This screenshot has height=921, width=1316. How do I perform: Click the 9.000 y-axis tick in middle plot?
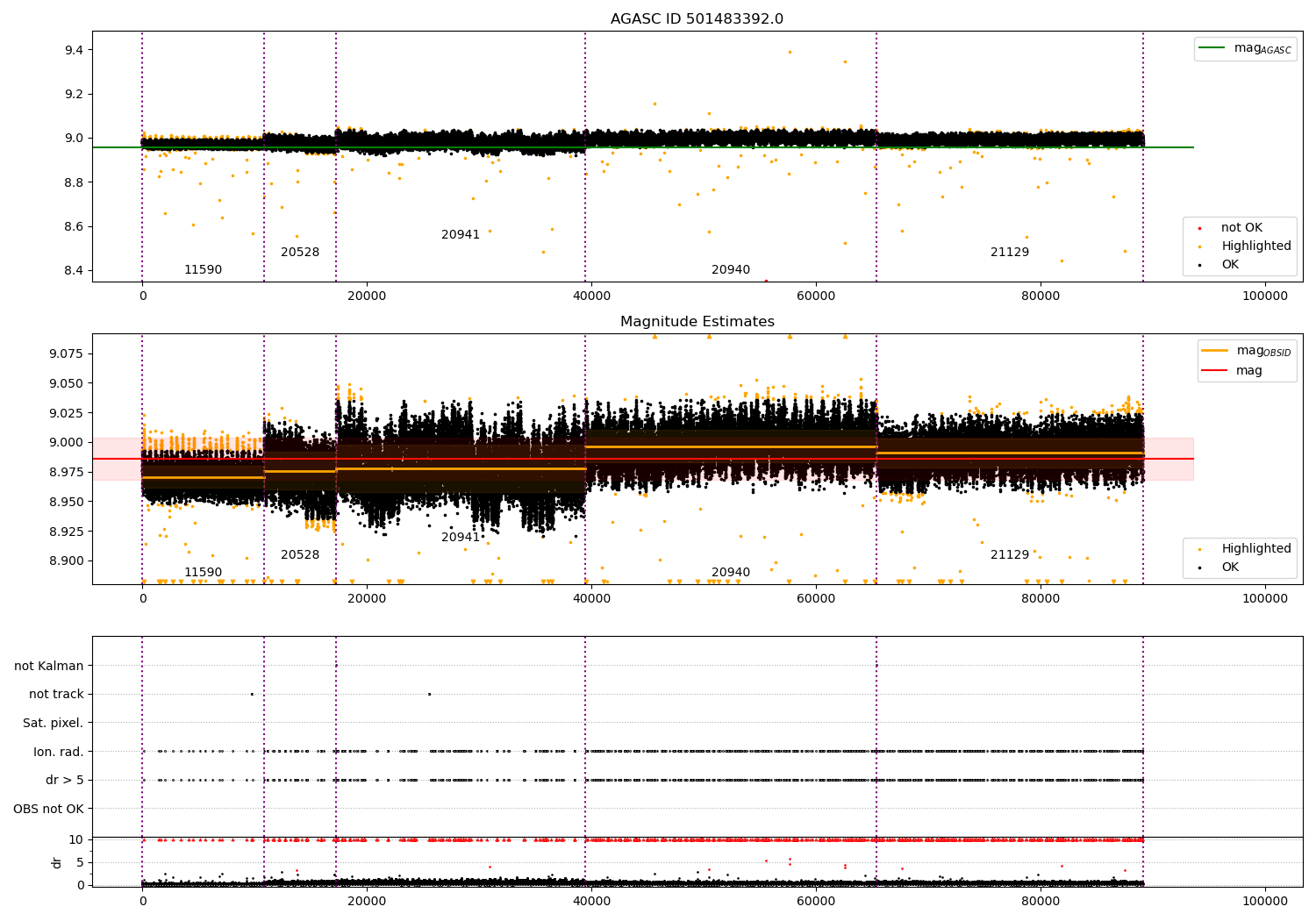(66, 443)
